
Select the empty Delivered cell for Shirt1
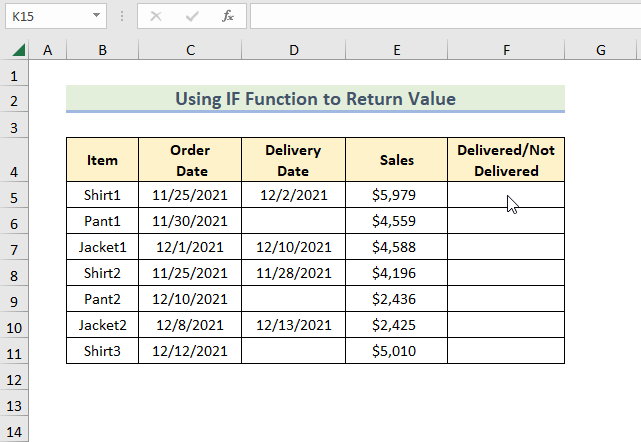click(x=506, y=195)
